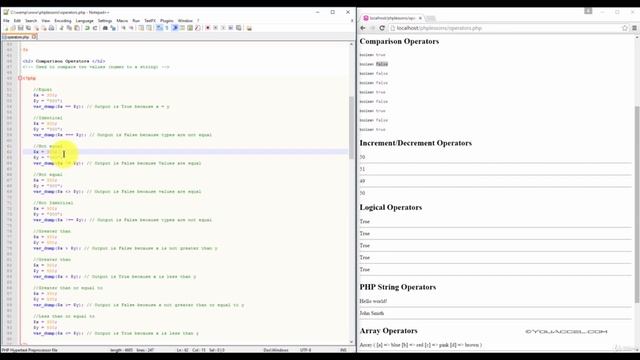This screenshot has width=640, height=360.
Task: Toggle synchronized horizontal scrolling icon
Action: (149, 28)
